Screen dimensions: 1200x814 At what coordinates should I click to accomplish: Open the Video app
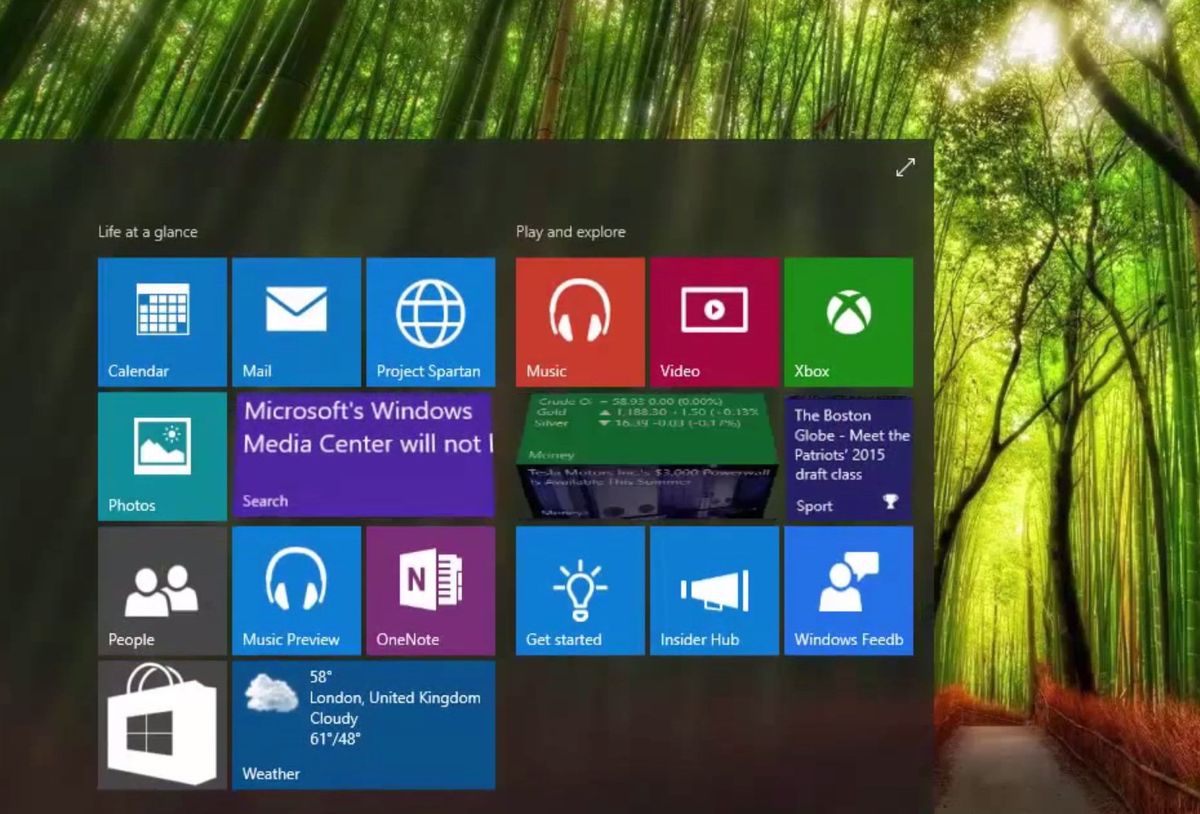tap(714, 320)
